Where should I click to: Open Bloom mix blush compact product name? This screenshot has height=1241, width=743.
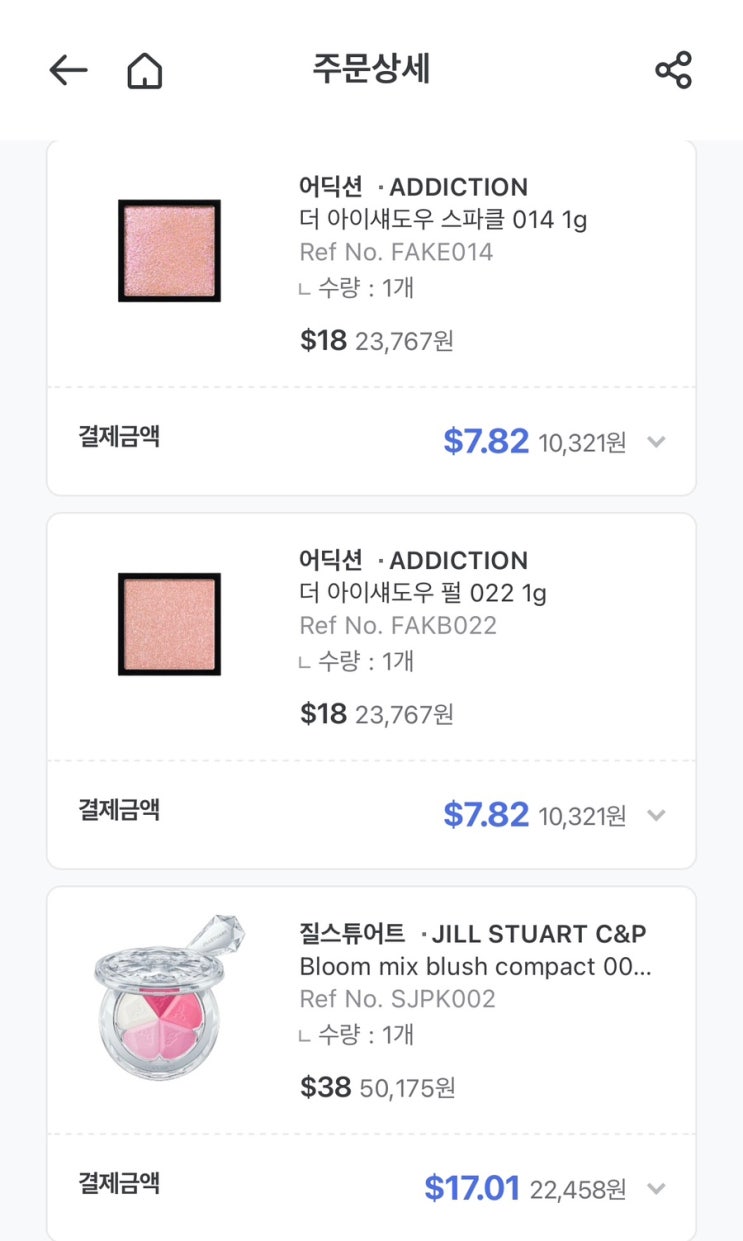pyautogui.click(x=475, y=967)
